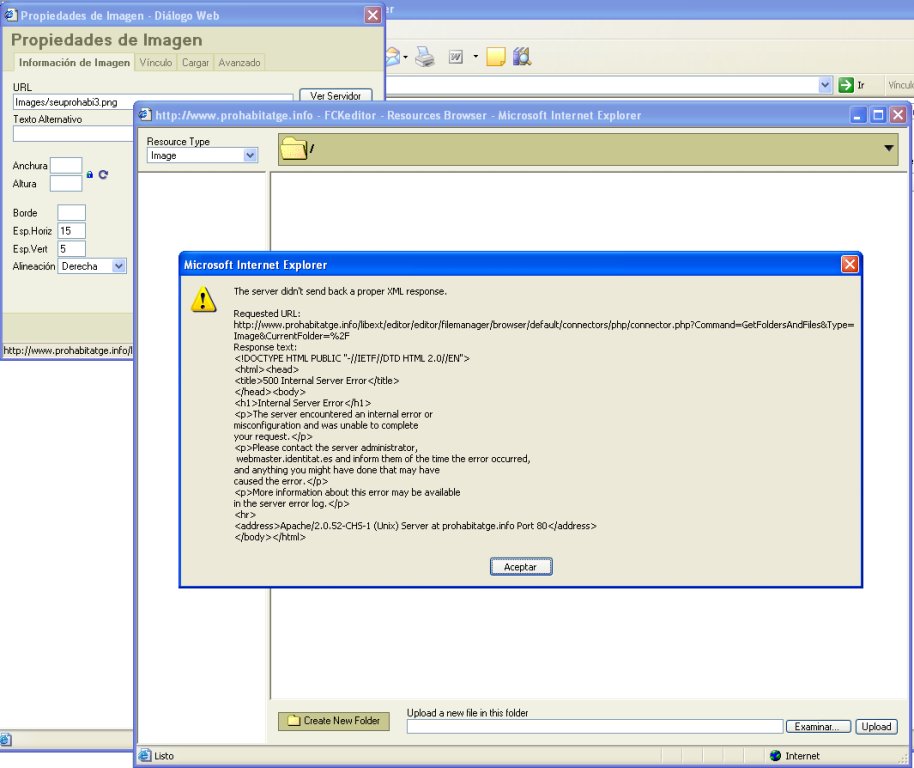Click the Texto Alternativo input field
The height and width of the screenshot is (768, 914).
[x=73, y=134]
